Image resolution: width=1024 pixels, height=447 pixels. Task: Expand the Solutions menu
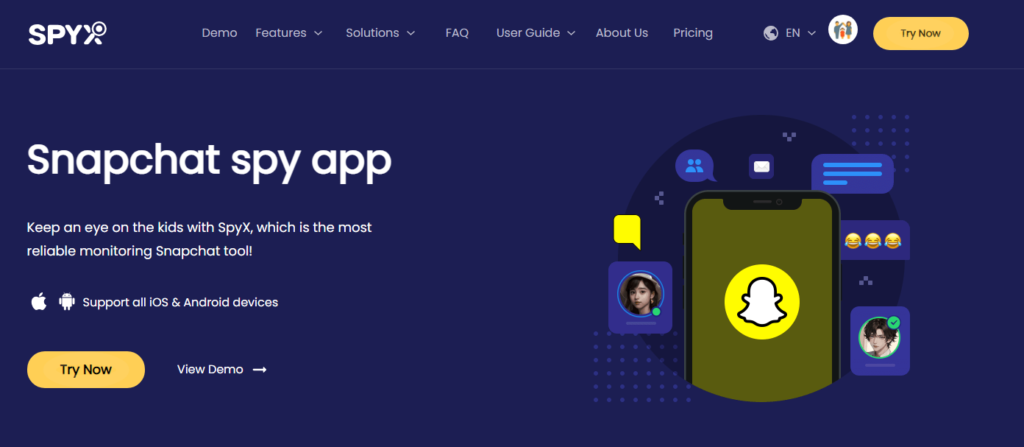coord(380,33)
